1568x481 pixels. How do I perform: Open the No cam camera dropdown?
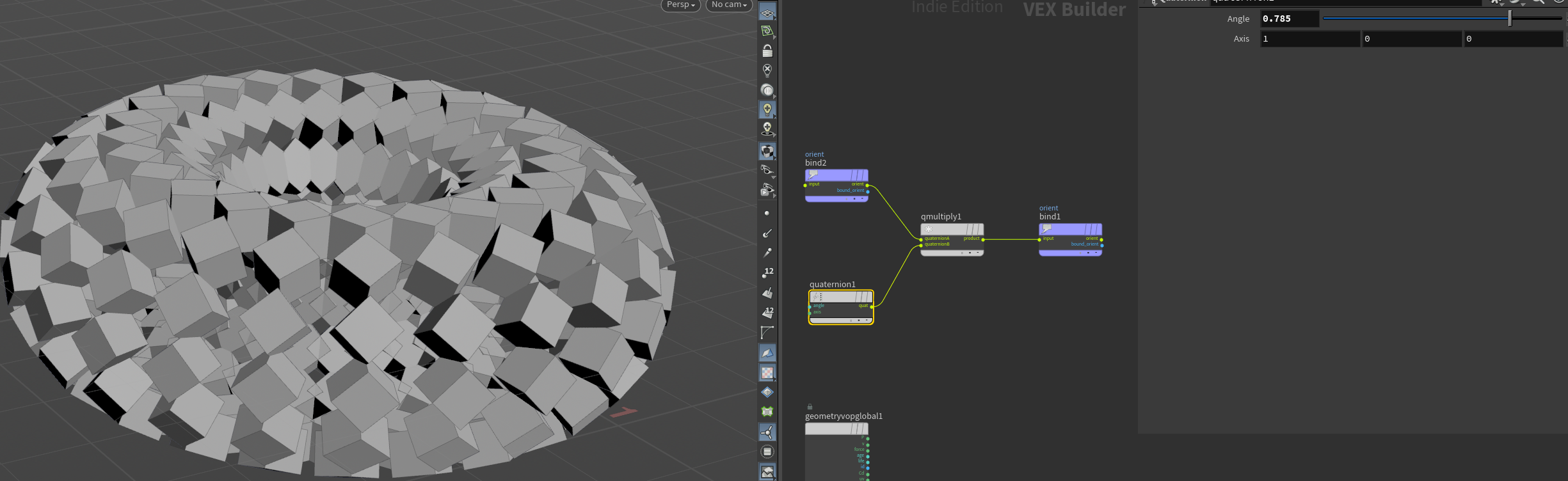(729, 5)
